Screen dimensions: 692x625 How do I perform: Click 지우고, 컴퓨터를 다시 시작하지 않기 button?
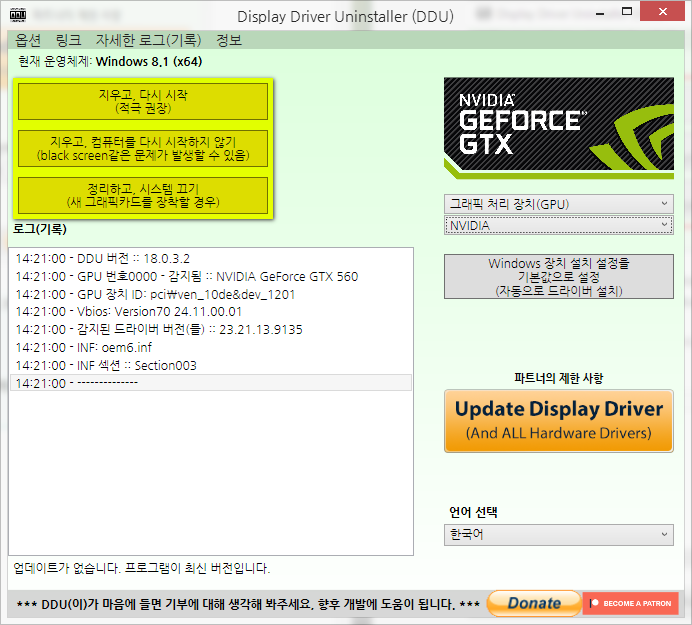[x=143, y=148]
